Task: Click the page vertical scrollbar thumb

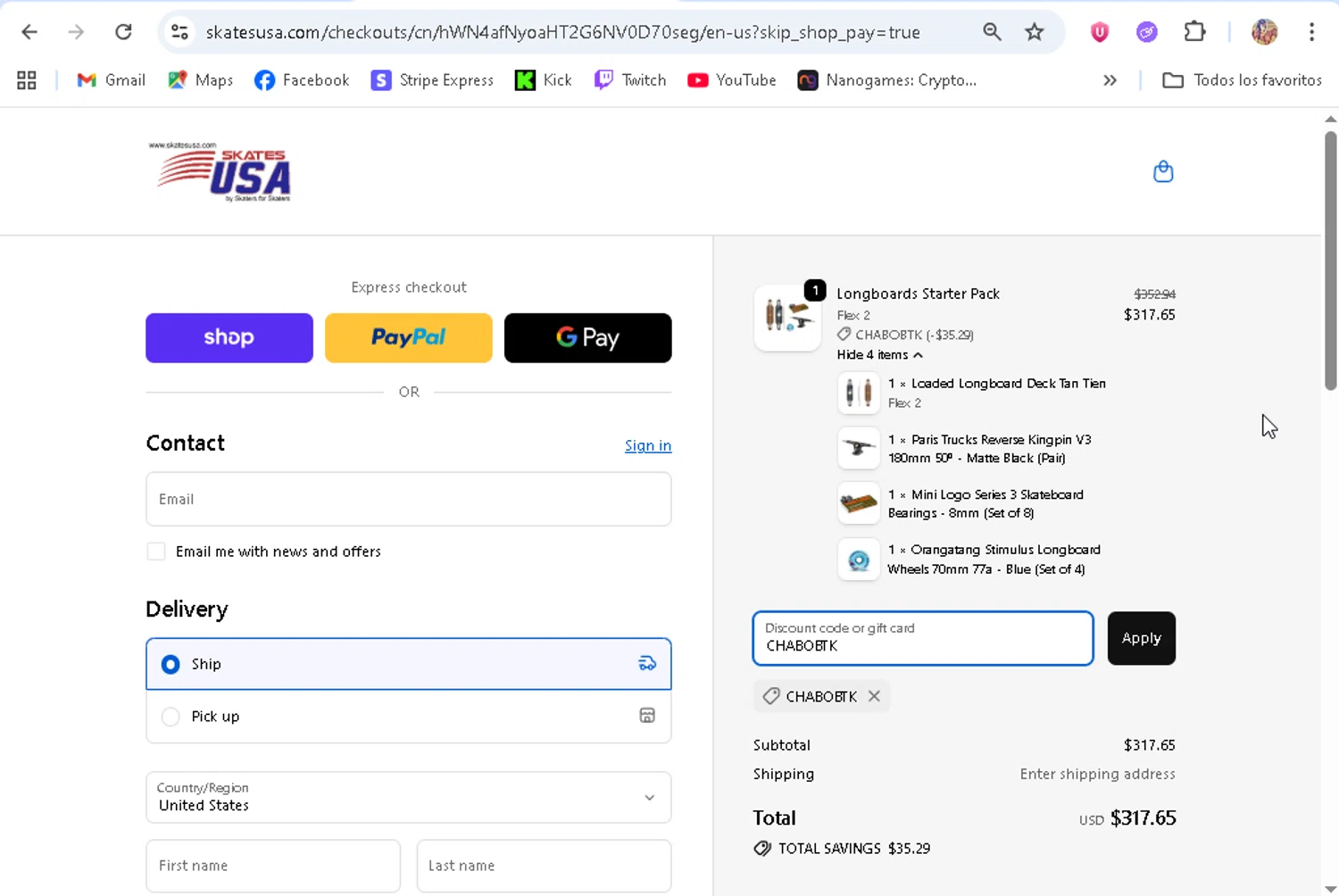Action: point(1330,261)
